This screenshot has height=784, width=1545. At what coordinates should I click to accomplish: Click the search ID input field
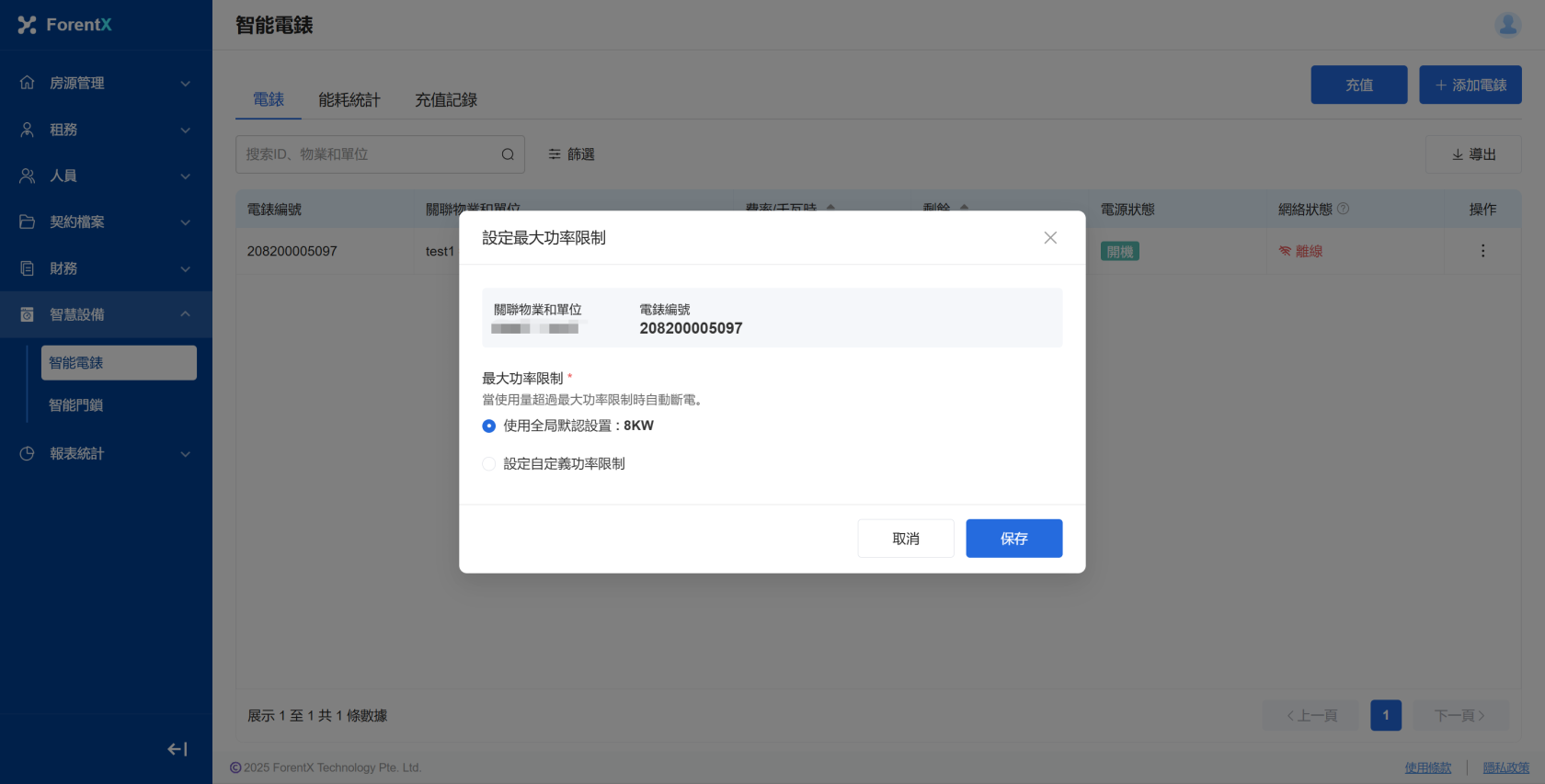click(x=366, y=154)
